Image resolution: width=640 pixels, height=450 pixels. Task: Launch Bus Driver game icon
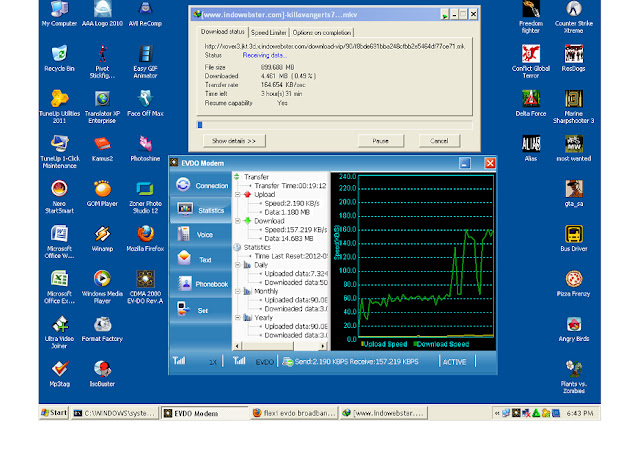pyautogui.click(x=573, y=238)
